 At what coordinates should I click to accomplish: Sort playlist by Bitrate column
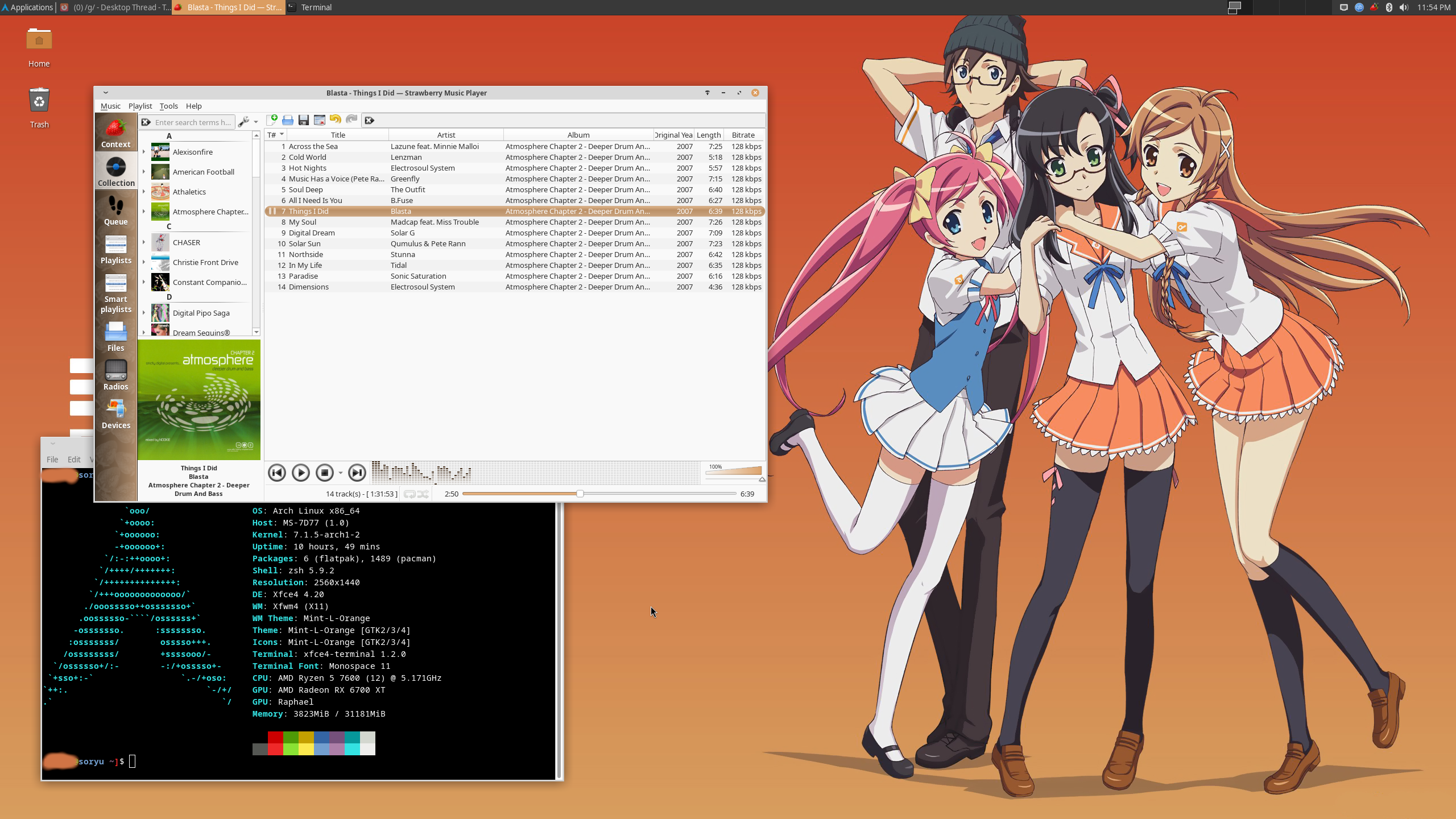point(743,135)
